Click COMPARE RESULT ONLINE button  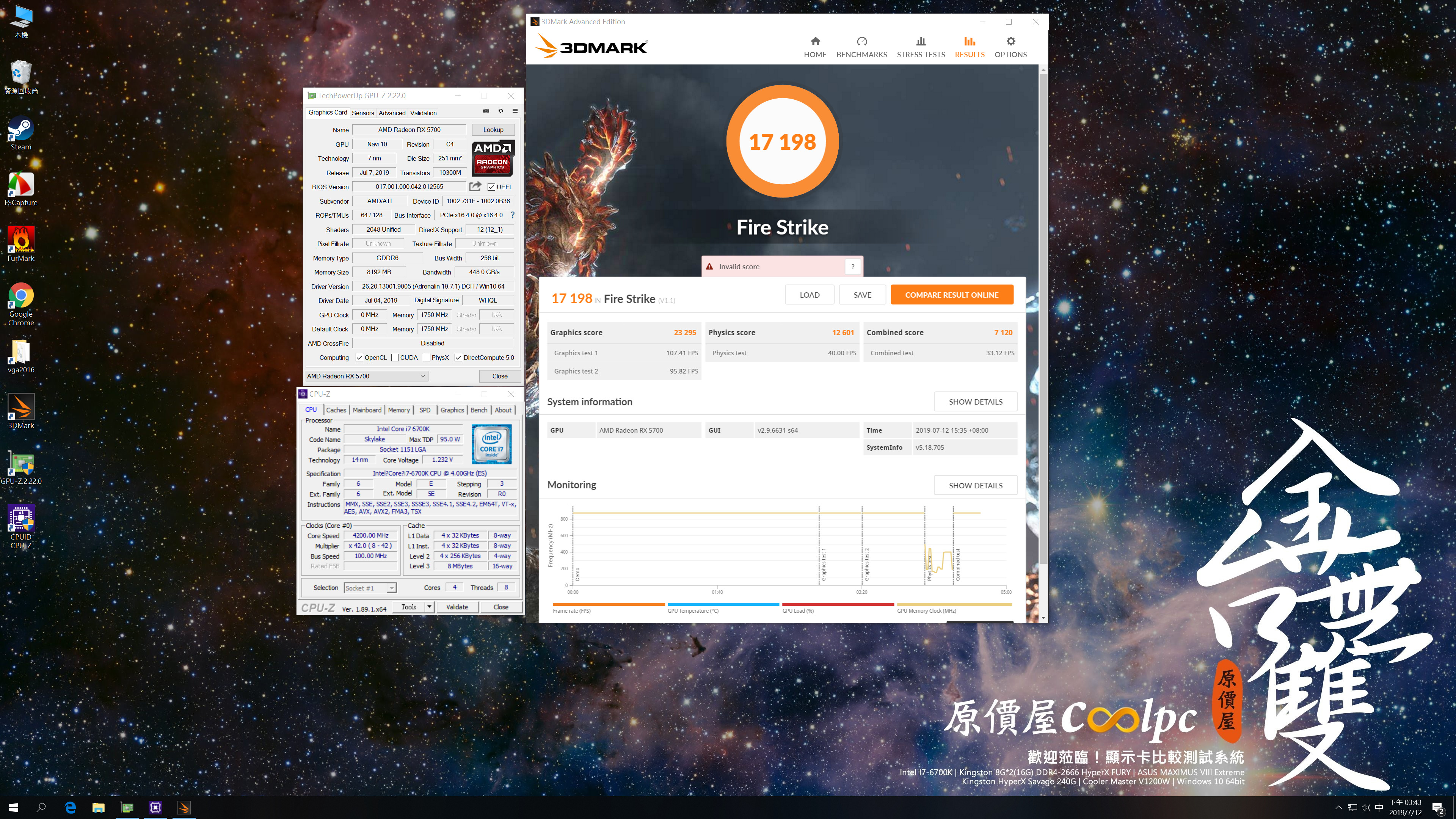952,295
